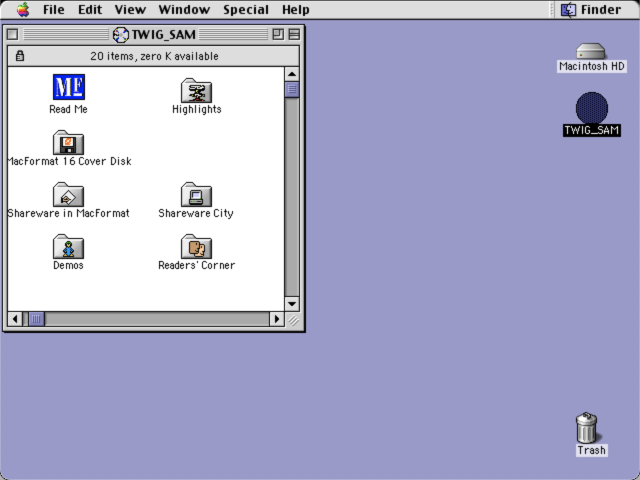The width and height of the screenshot is (640, 480).
Task: Click the 'Readers' Corner' label
Action: [196, 265]
